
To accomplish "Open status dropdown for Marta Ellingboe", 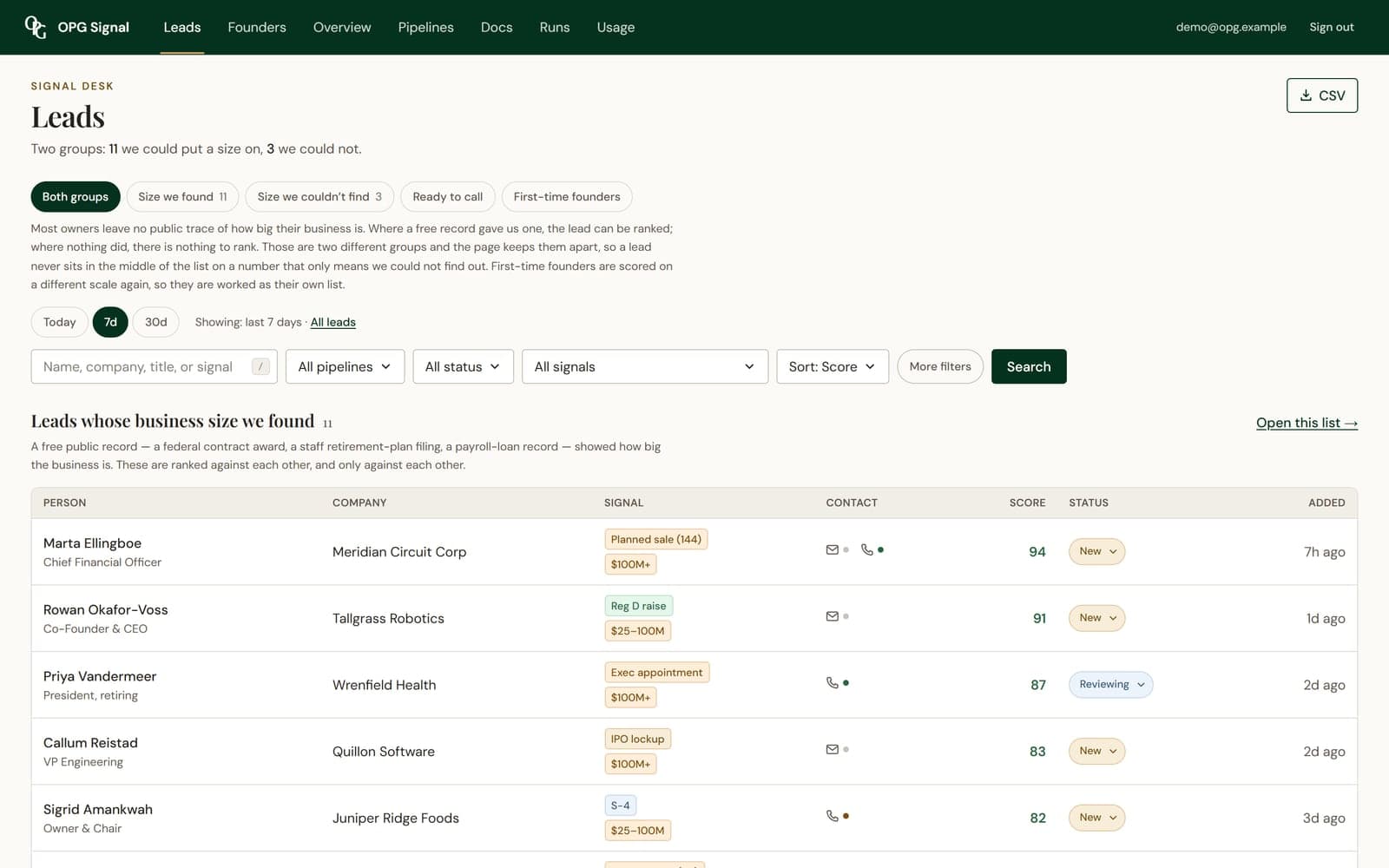I will [x=1097, y=551].
